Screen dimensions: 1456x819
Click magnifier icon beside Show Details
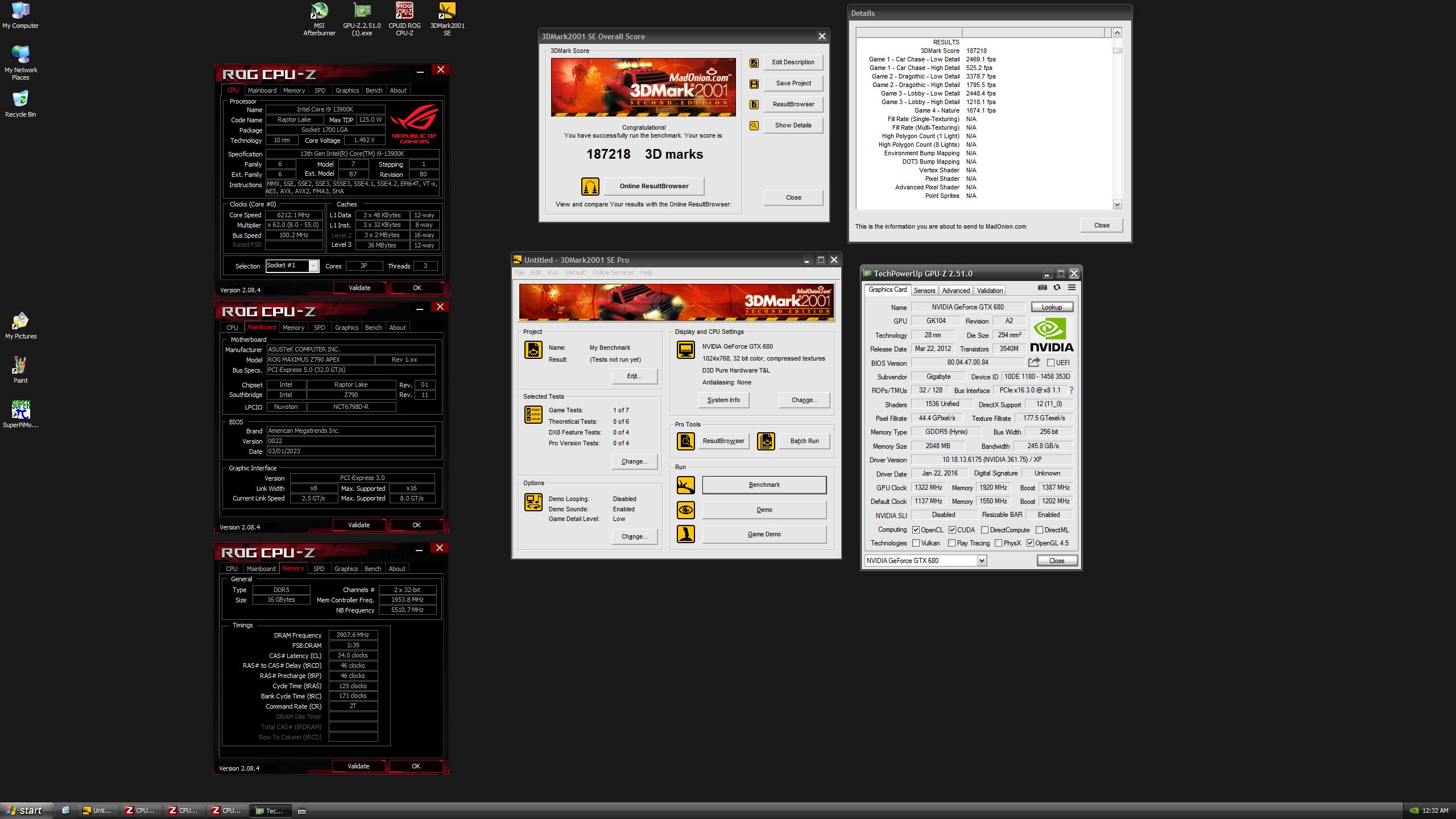754,126
